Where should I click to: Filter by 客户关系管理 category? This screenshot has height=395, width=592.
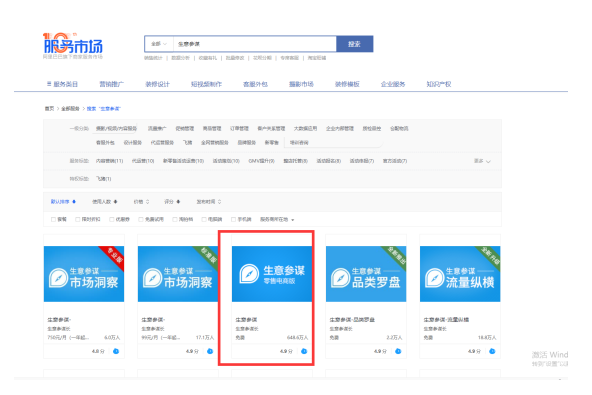(271, 128)
